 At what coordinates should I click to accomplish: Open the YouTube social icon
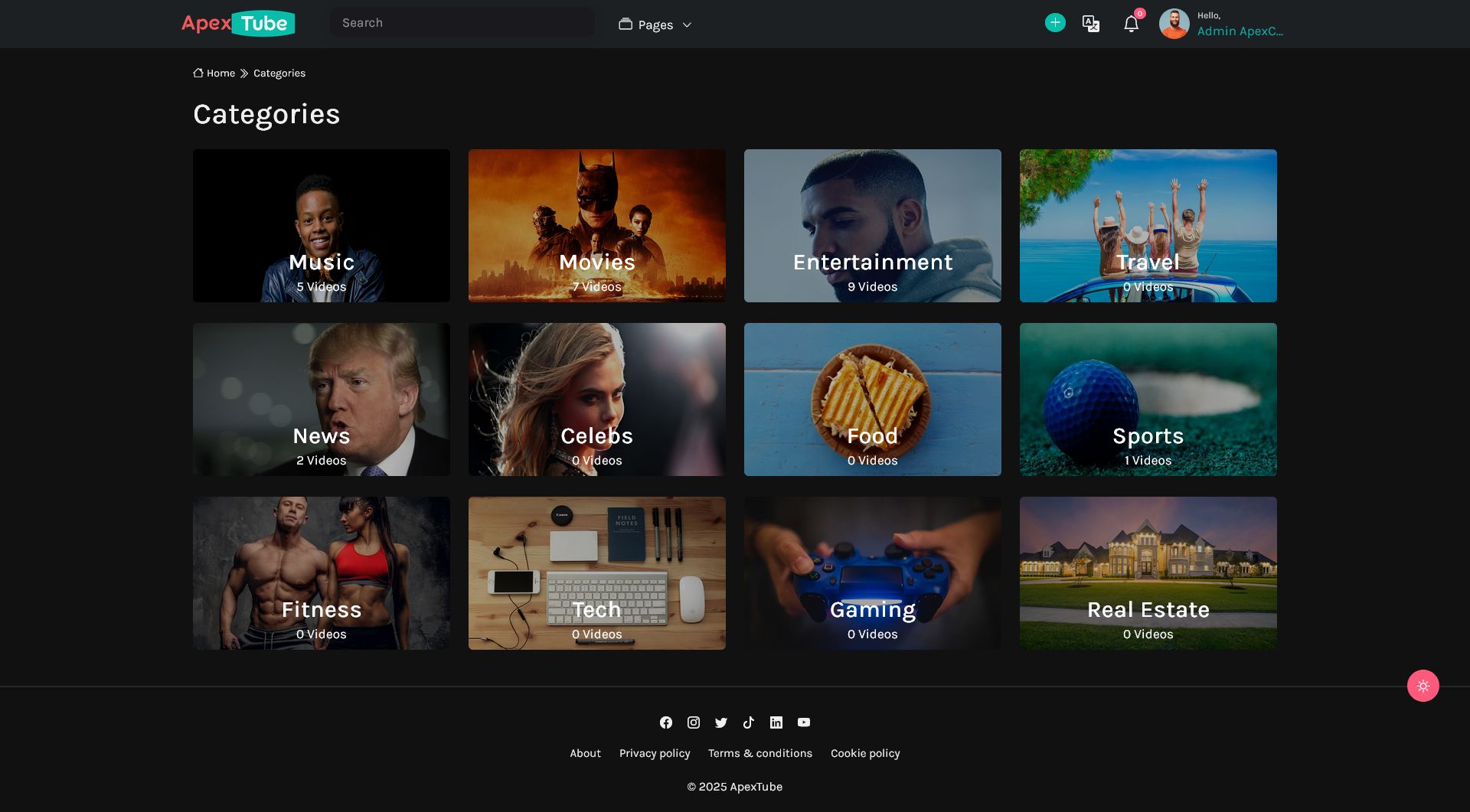point(804,722)
